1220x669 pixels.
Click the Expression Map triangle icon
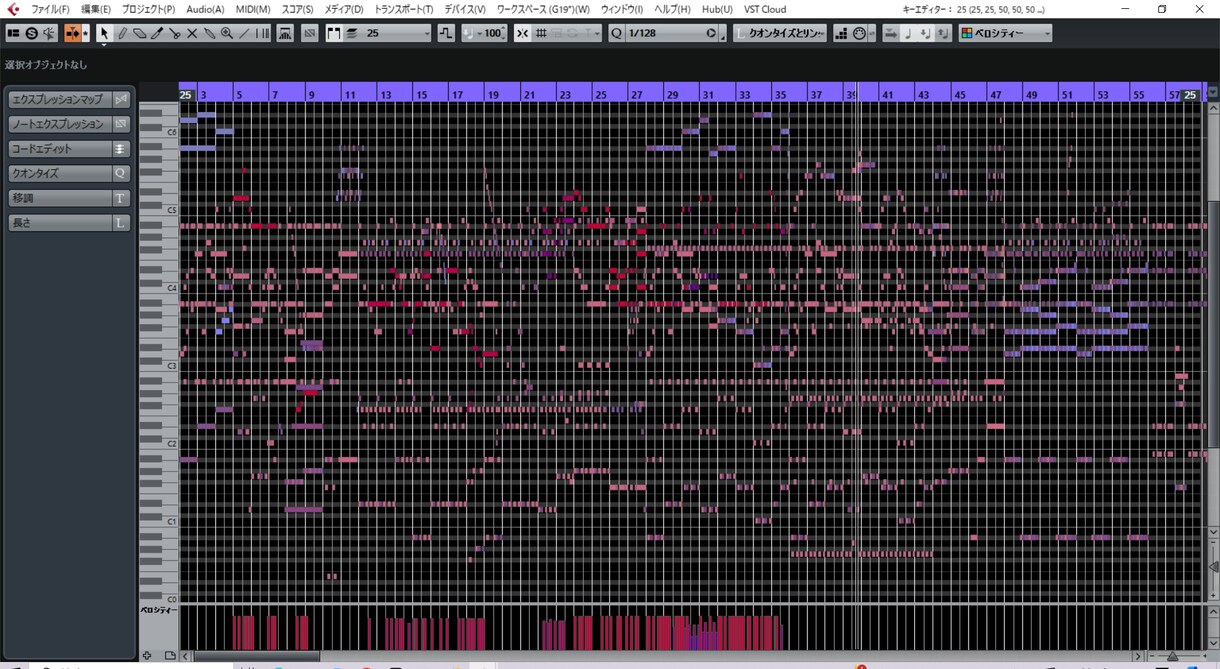tap(121, 100)
